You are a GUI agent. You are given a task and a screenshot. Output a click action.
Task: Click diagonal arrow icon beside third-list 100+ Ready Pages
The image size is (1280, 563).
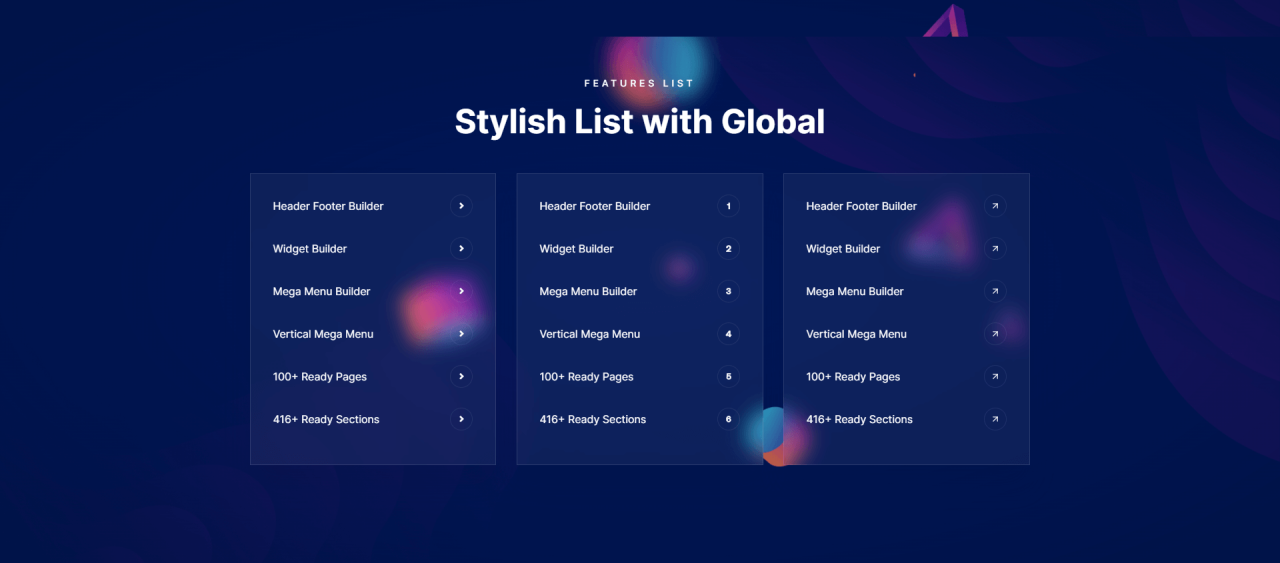pyautogui.click(x=995, y=377)
